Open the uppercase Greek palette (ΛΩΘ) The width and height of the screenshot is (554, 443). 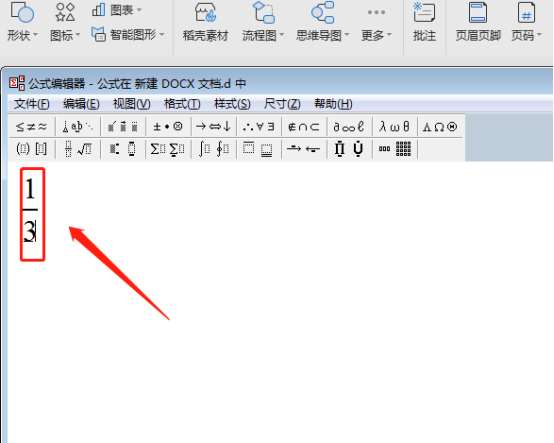point(440,126)
